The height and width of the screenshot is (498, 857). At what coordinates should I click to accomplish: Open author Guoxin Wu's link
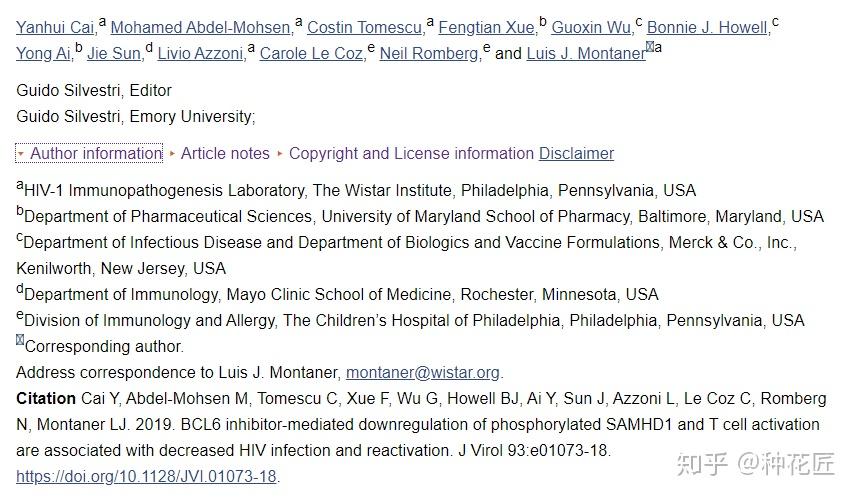[591, 27]
